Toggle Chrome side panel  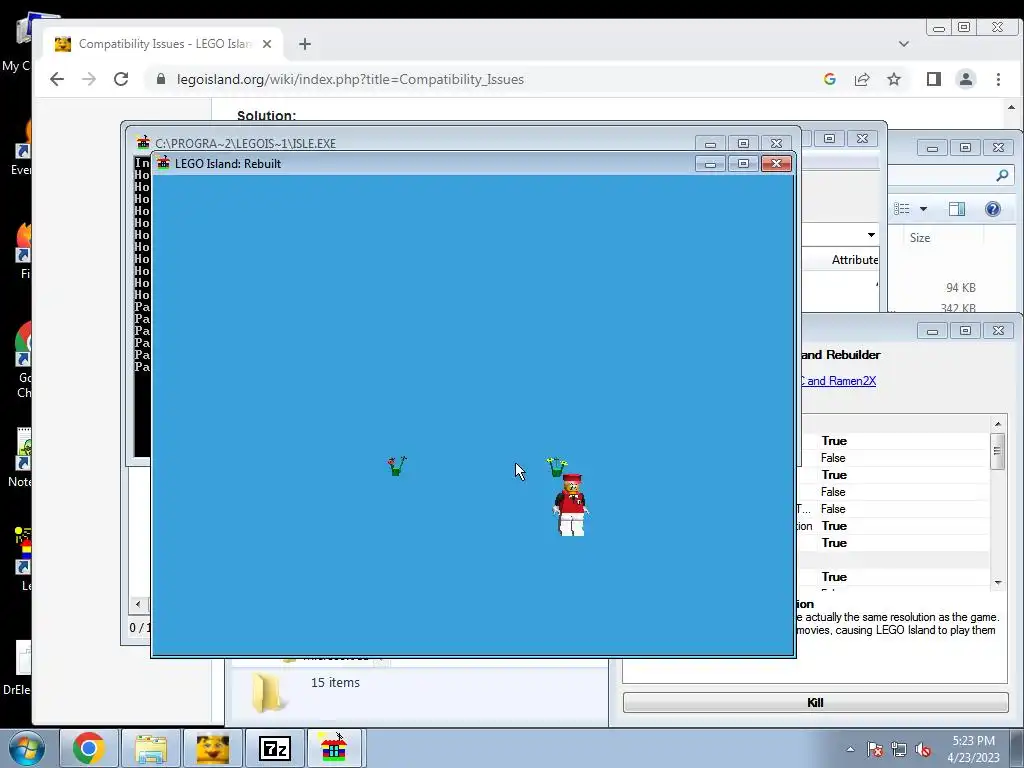[933, 79]
